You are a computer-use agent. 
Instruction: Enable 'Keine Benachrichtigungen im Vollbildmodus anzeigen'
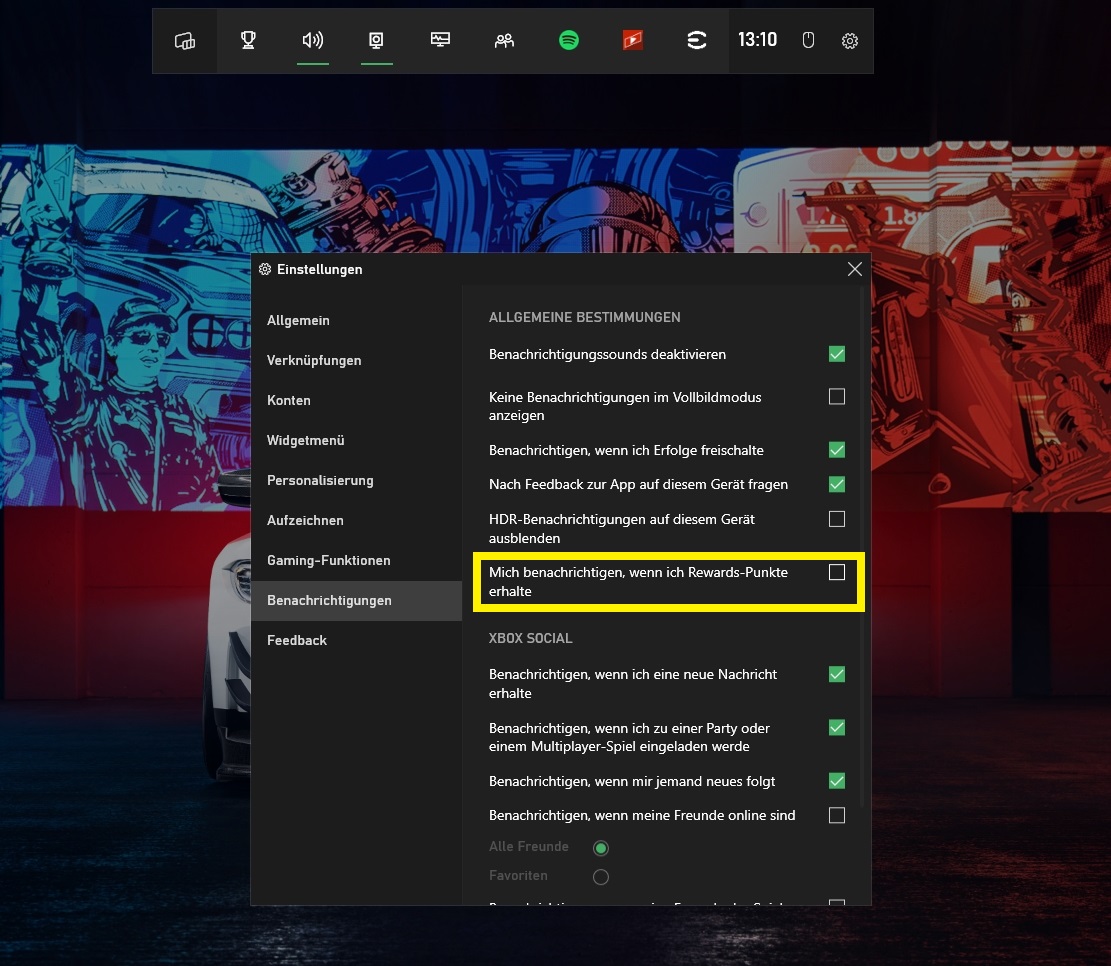coord(836,396)
